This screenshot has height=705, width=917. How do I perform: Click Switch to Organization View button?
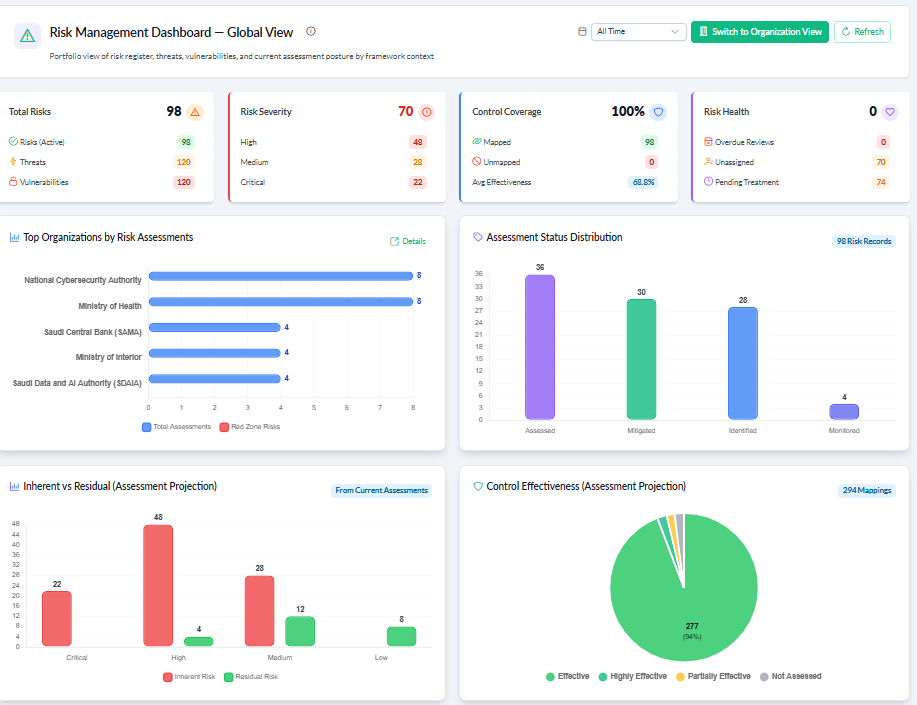point(759,32)
